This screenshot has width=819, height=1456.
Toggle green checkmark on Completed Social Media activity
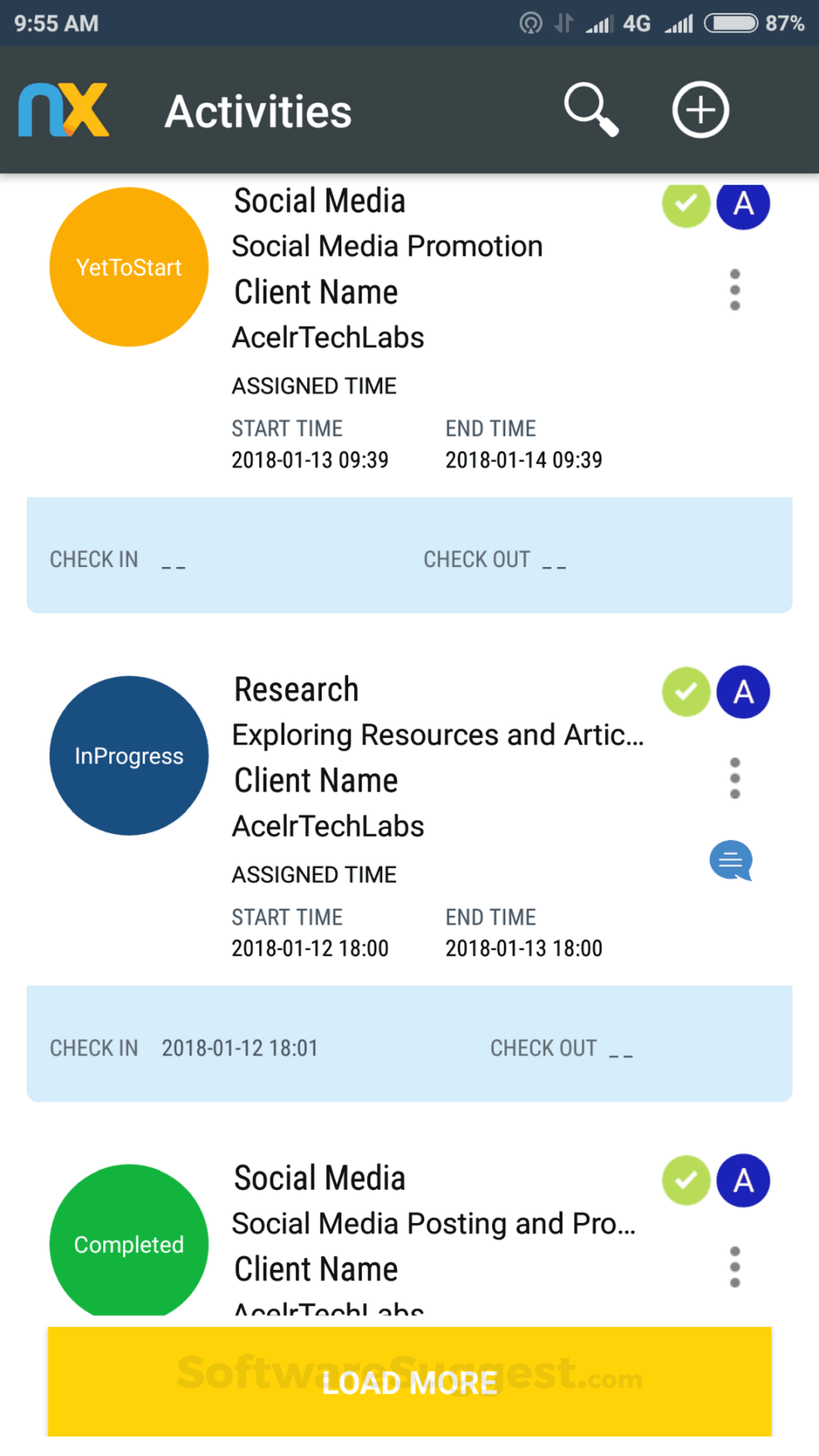point(686,1180)
